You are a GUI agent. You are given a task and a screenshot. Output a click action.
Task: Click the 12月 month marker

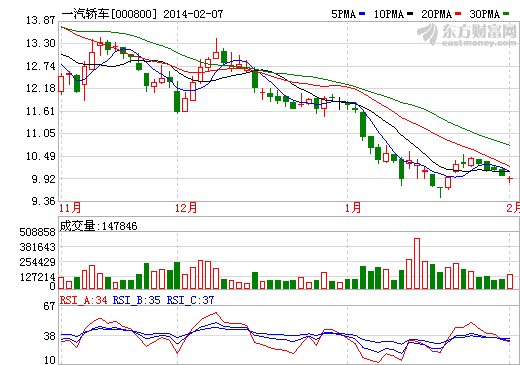coord(186,208)
